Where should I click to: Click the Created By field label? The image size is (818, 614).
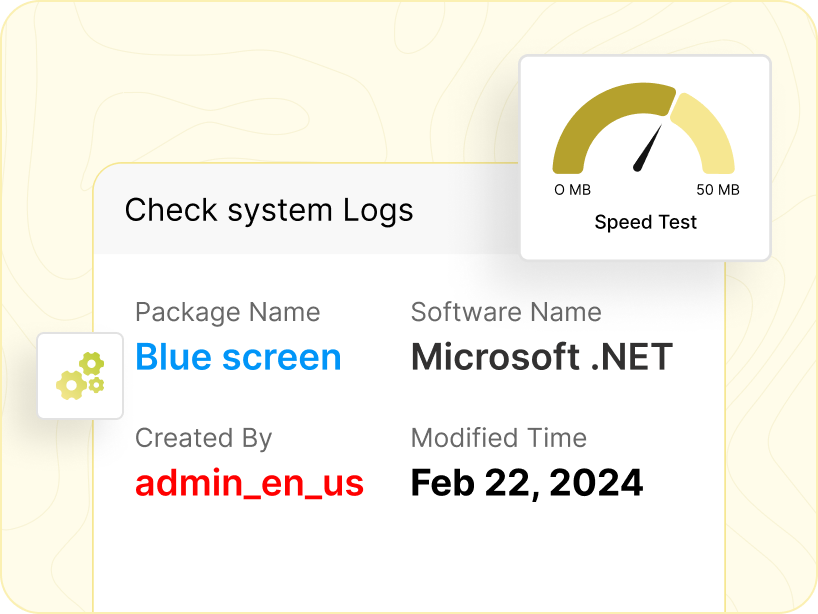[x=203, y=438]
